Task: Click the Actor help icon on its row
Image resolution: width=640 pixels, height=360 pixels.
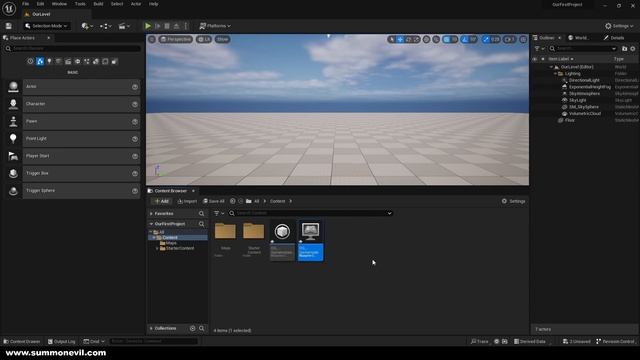Action: [x=135, y=87]
